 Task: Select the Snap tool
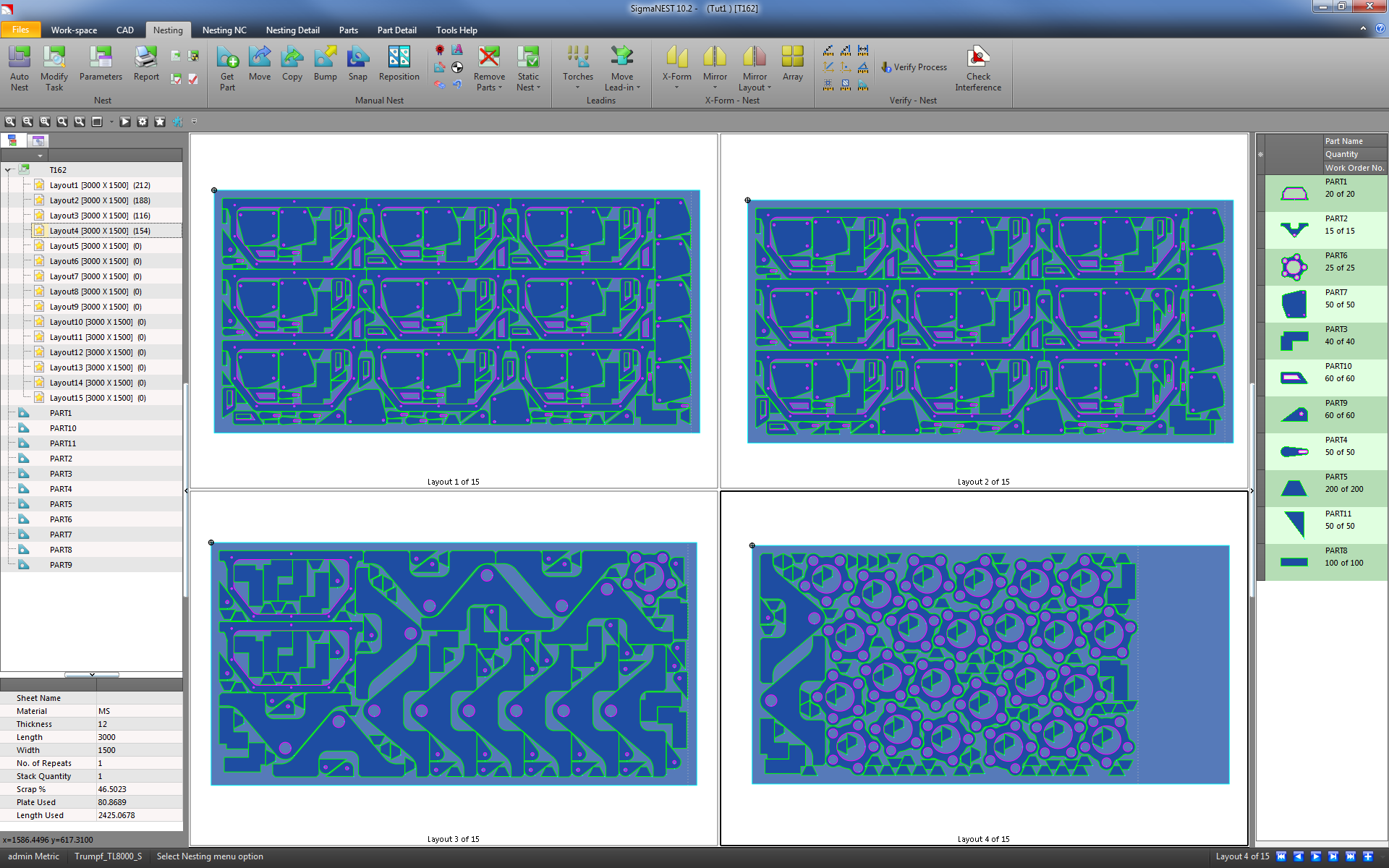[358, 65]
